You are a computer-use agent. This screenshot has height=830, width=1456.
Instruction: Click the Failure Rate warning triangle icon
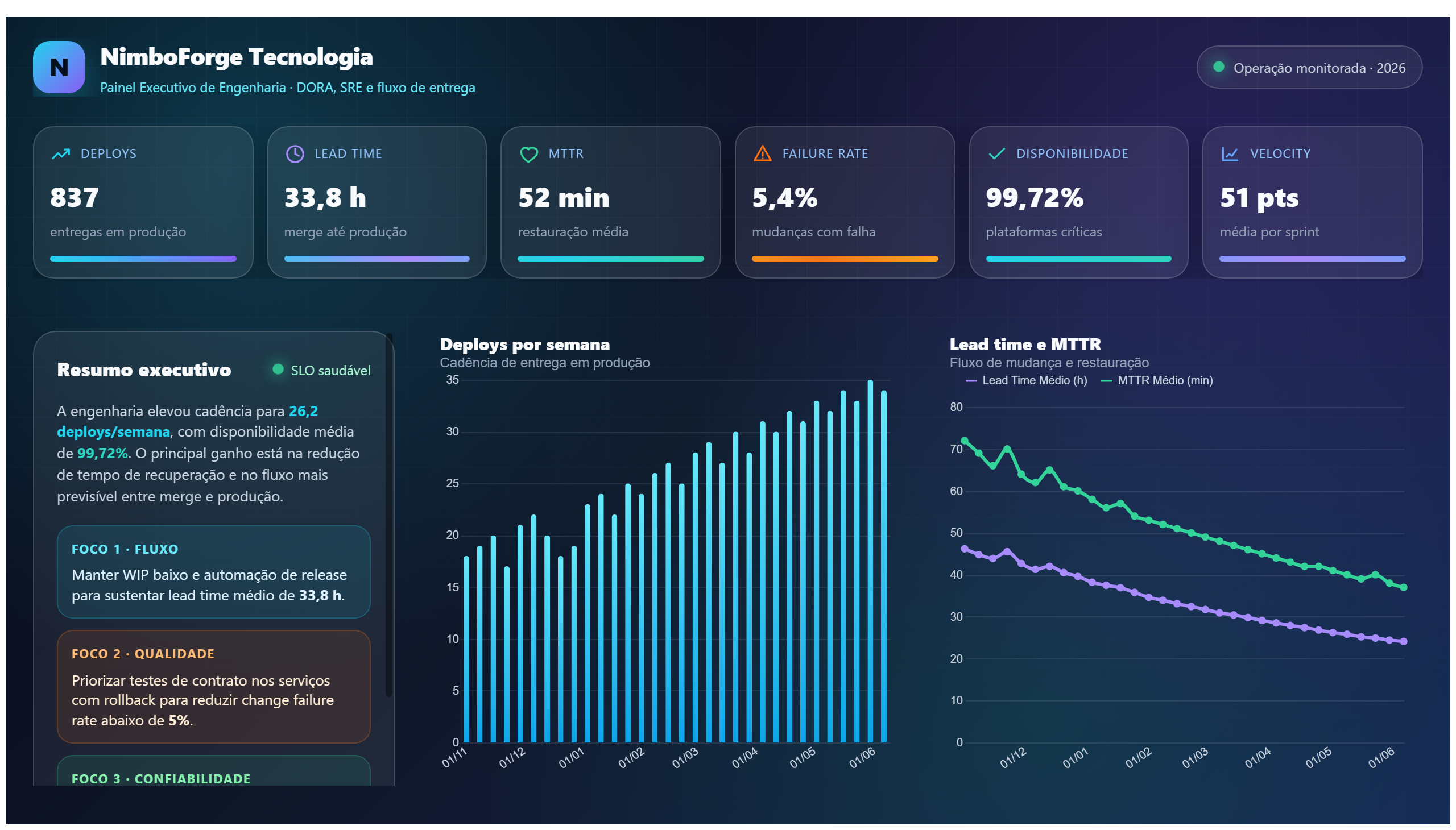(x=763, y=154)
